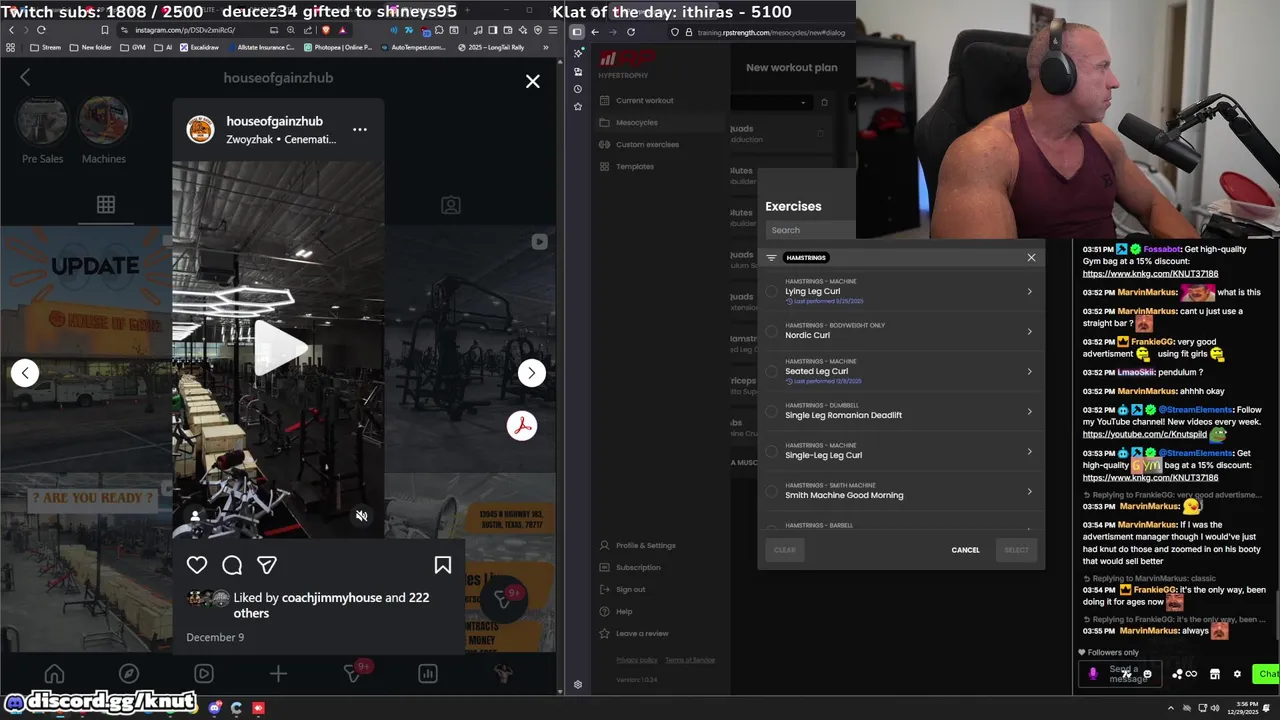Open the Machines story highlight
The width and height of the screenshot is (1280, 720).
click(104, 122)
